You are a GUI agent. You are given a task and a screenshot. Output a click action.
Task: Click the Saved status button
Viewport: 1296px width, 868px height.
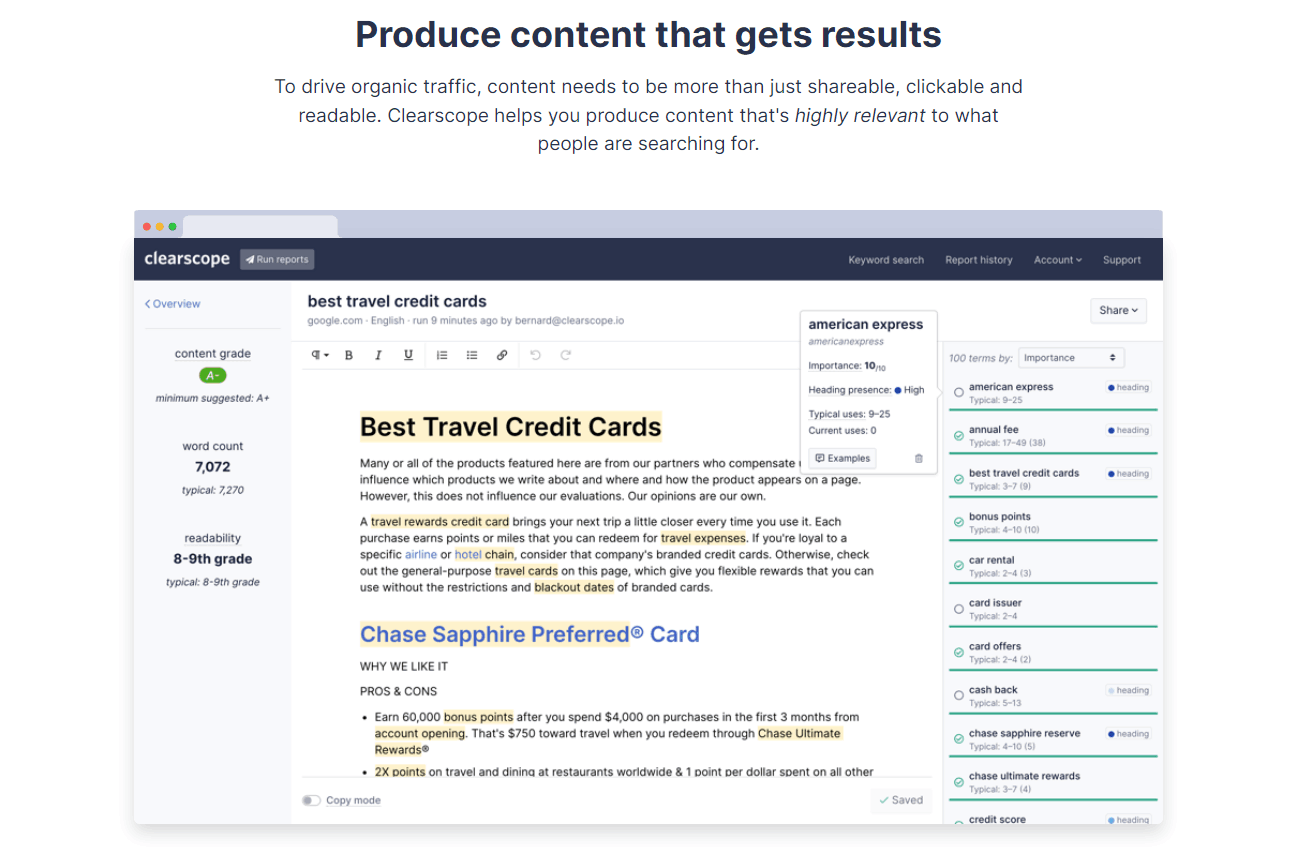pyautogui.click(x=901, y=800)
